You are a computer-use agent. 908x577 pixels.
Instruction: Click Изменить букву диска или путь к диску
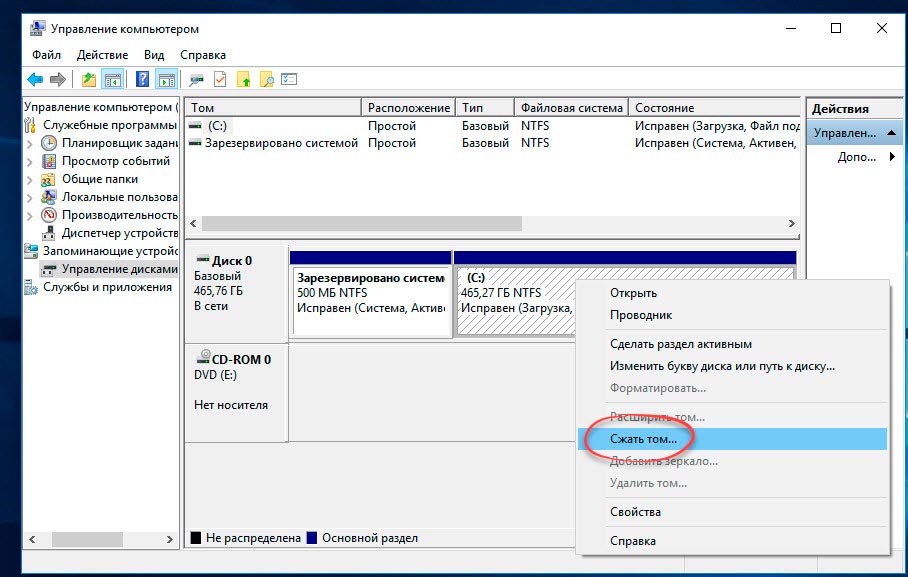tap(721, 366)
